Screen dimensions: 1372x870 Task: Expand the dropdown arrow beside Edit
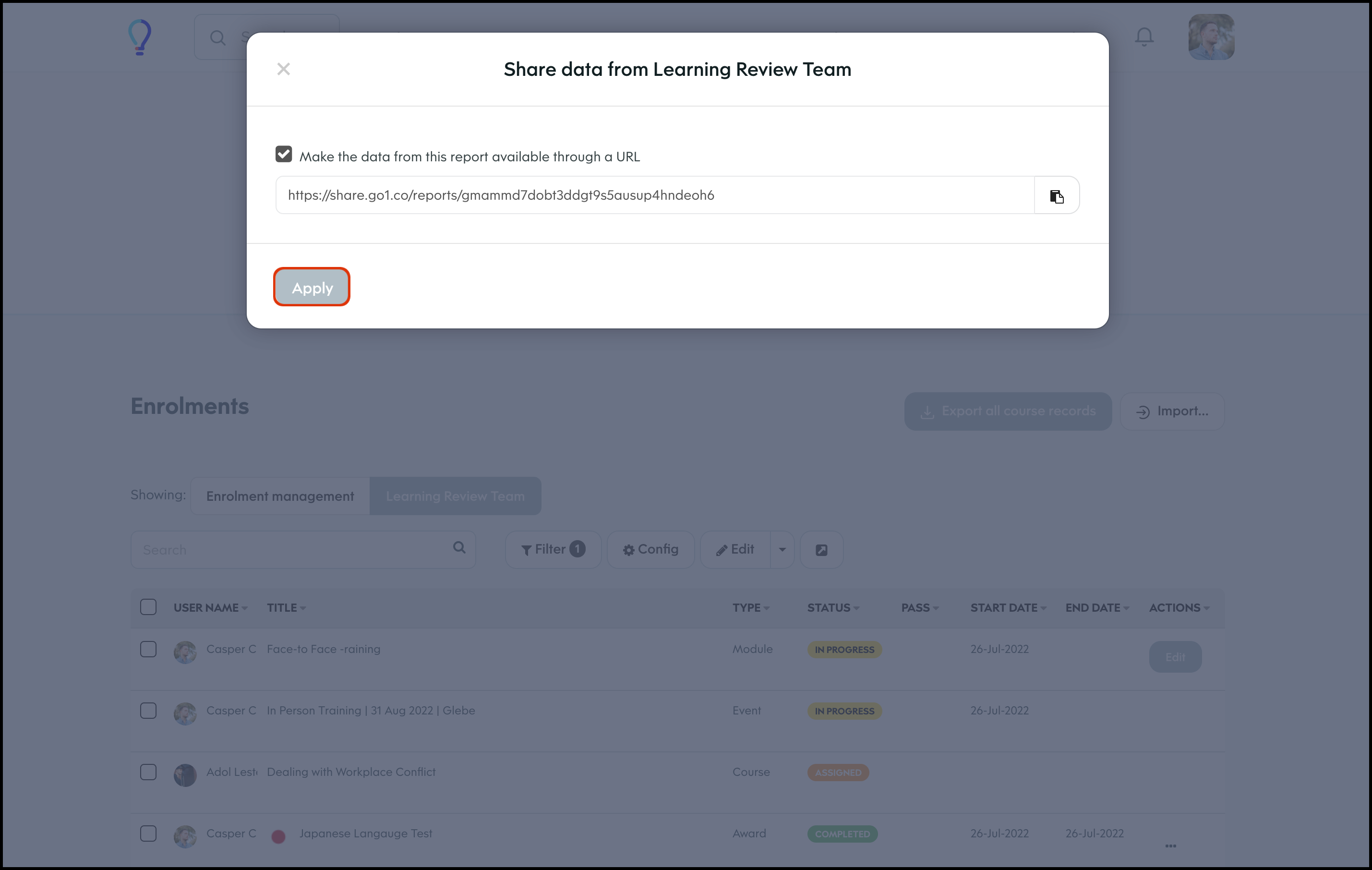[x=782, y=549]
